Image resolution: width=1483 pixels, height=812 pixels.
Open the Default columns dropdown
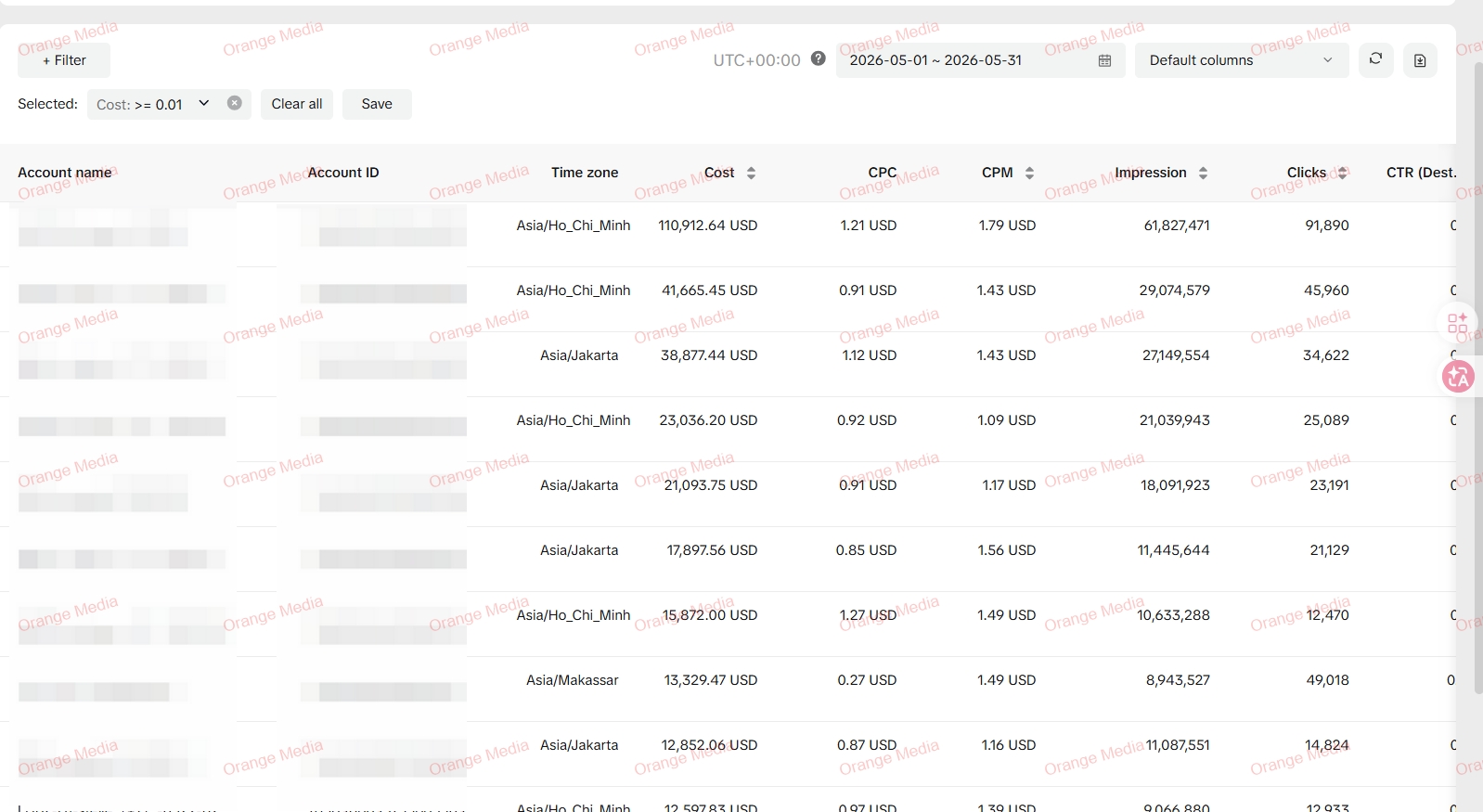click(x=1241, y=60)
